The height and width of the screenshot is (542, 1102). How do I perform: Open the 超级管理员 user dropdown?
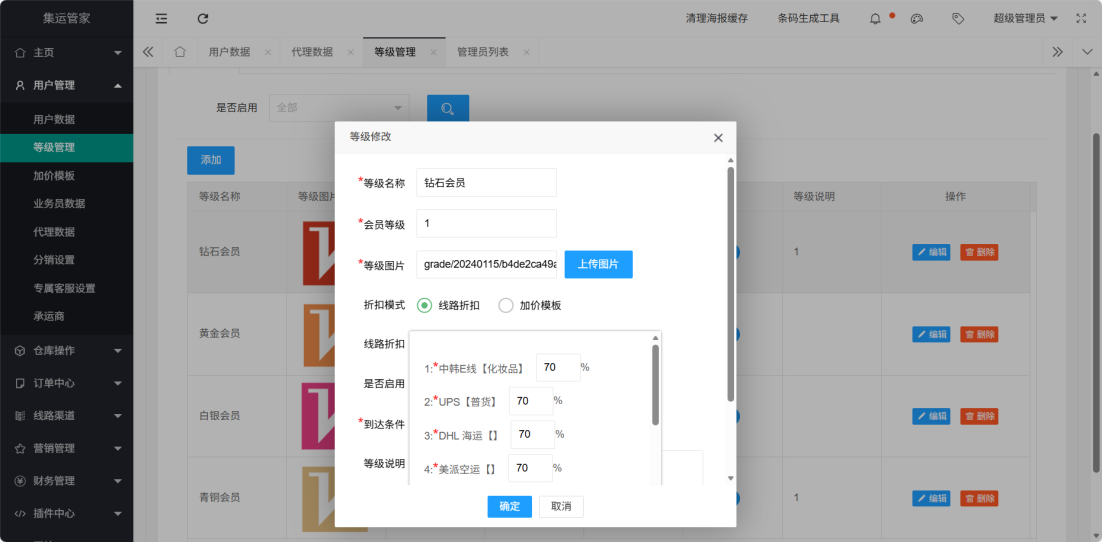click(x=1025, y=19)
